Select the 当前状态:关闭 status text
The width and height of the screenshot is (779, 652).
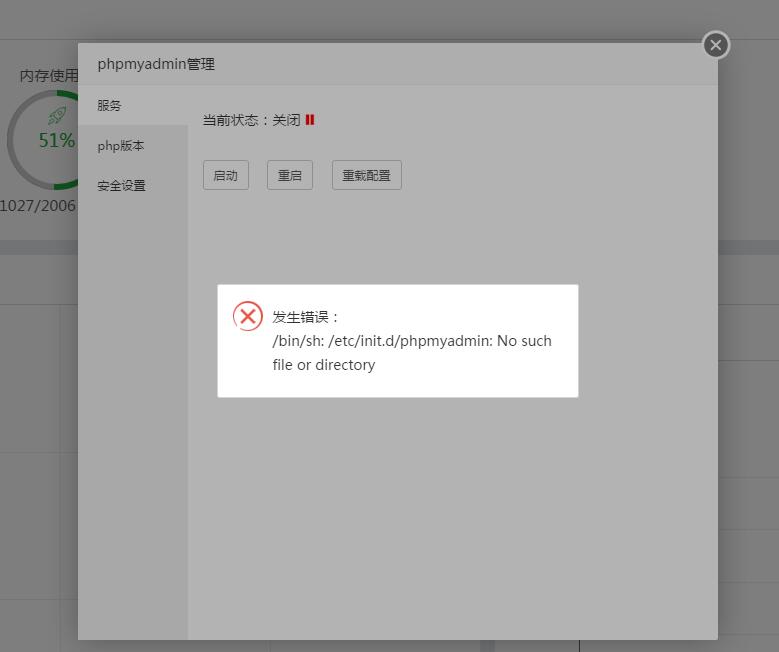251,120
